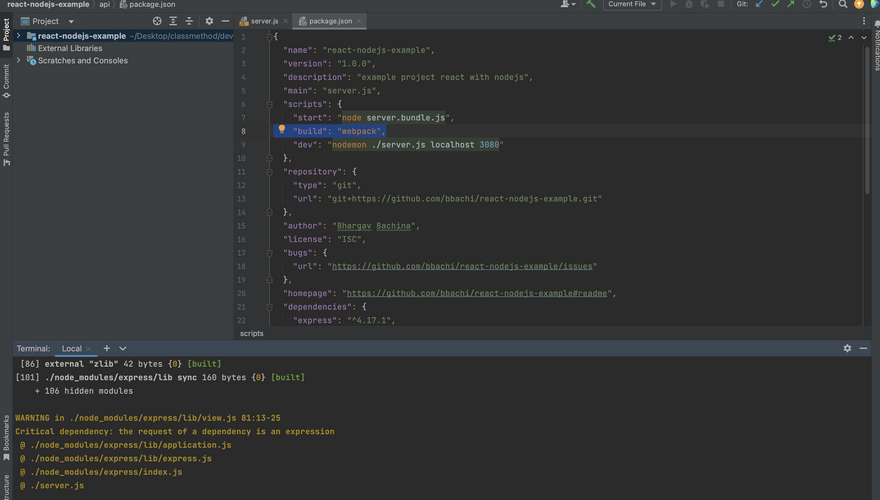The image size is (880, 500).
Task: Select the Local terminal tab
Action: [72, 349]
